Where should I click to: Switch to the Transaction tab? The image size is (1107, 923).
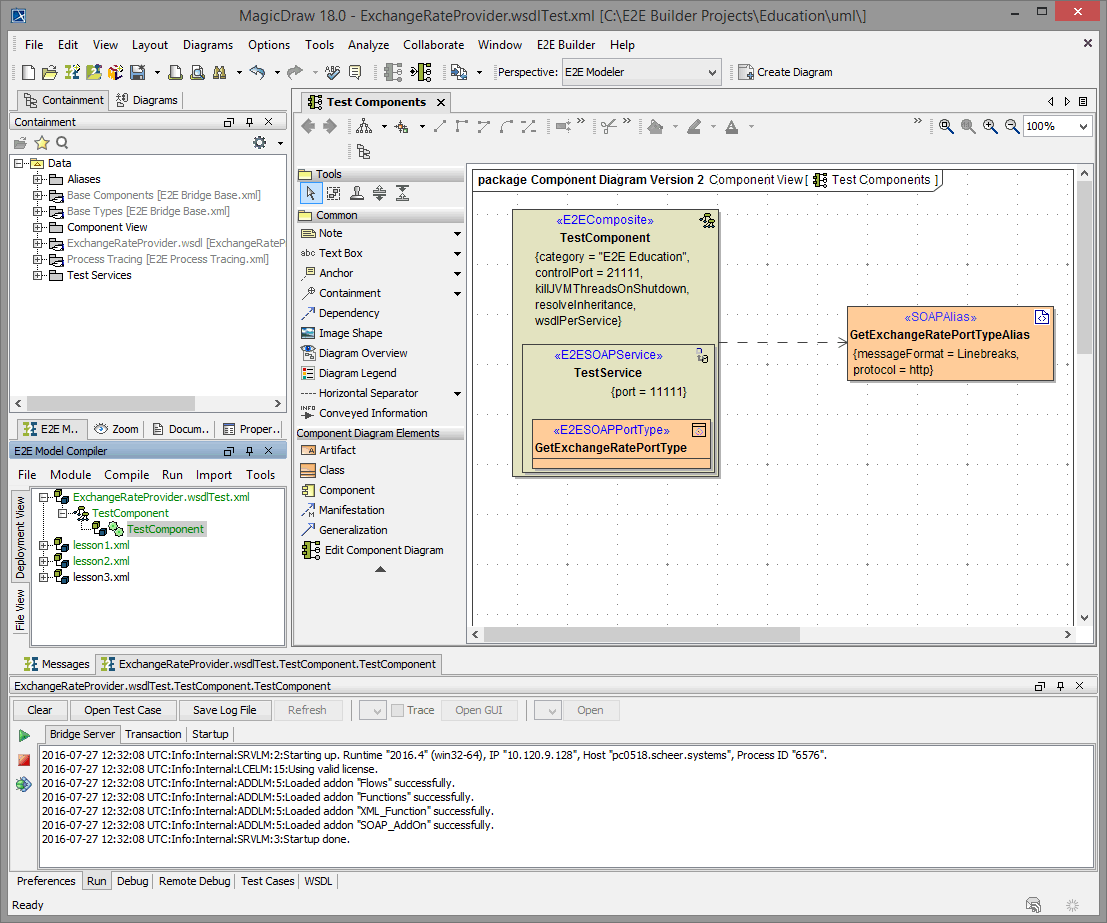(153, 734)
